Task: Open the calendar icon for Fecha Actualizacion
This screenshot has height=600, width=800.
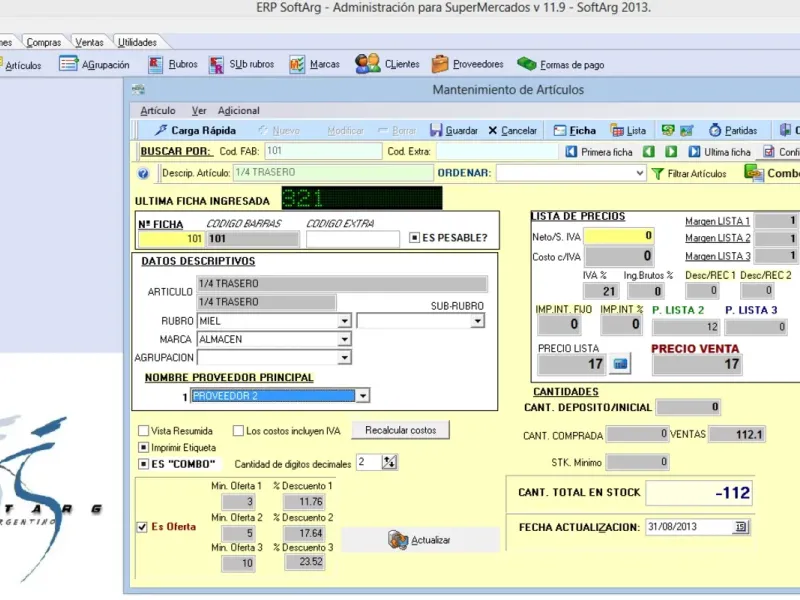Action: click(x=740, y=527)
